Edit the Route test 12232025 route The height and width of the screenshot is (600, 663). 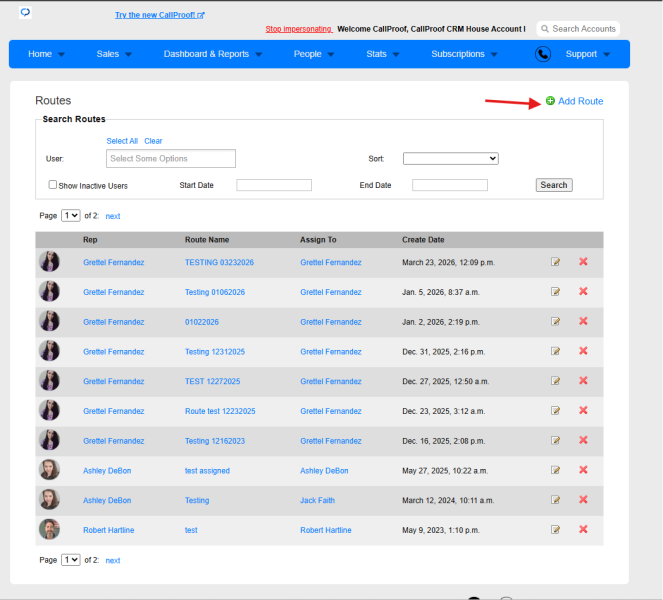(x=555, y=411)
